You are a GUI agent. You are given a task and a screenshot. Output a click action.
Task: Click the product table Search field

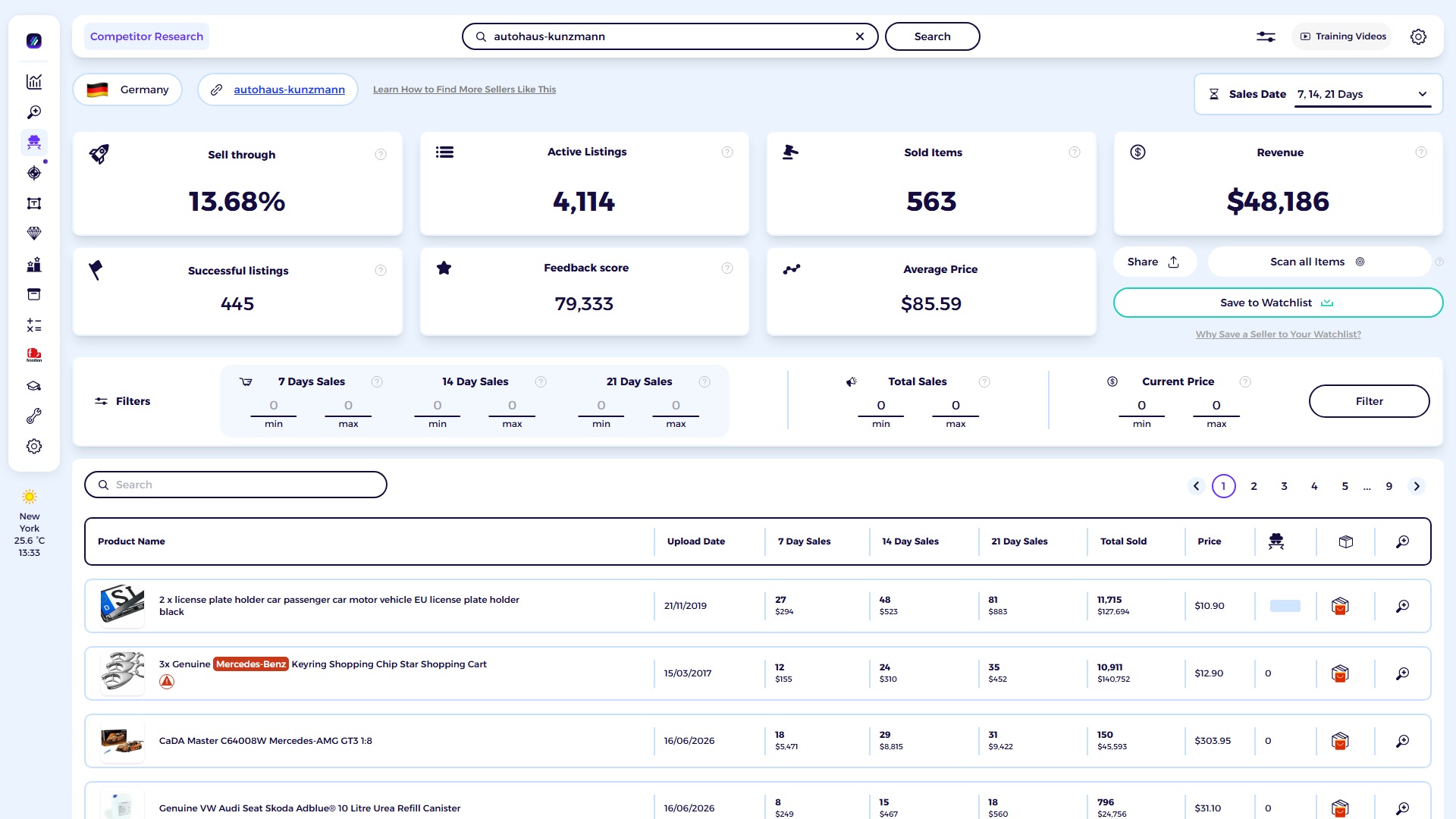coord(236,485)
